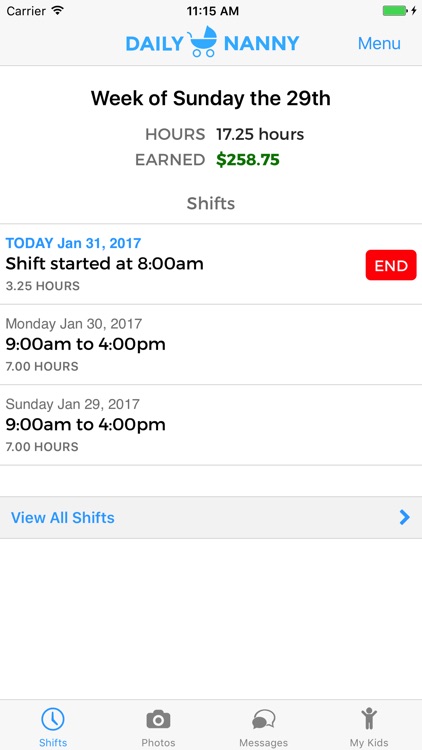422x750 pixels.
Task: Tap the DAILY NANNY title text
Action: 212,43
